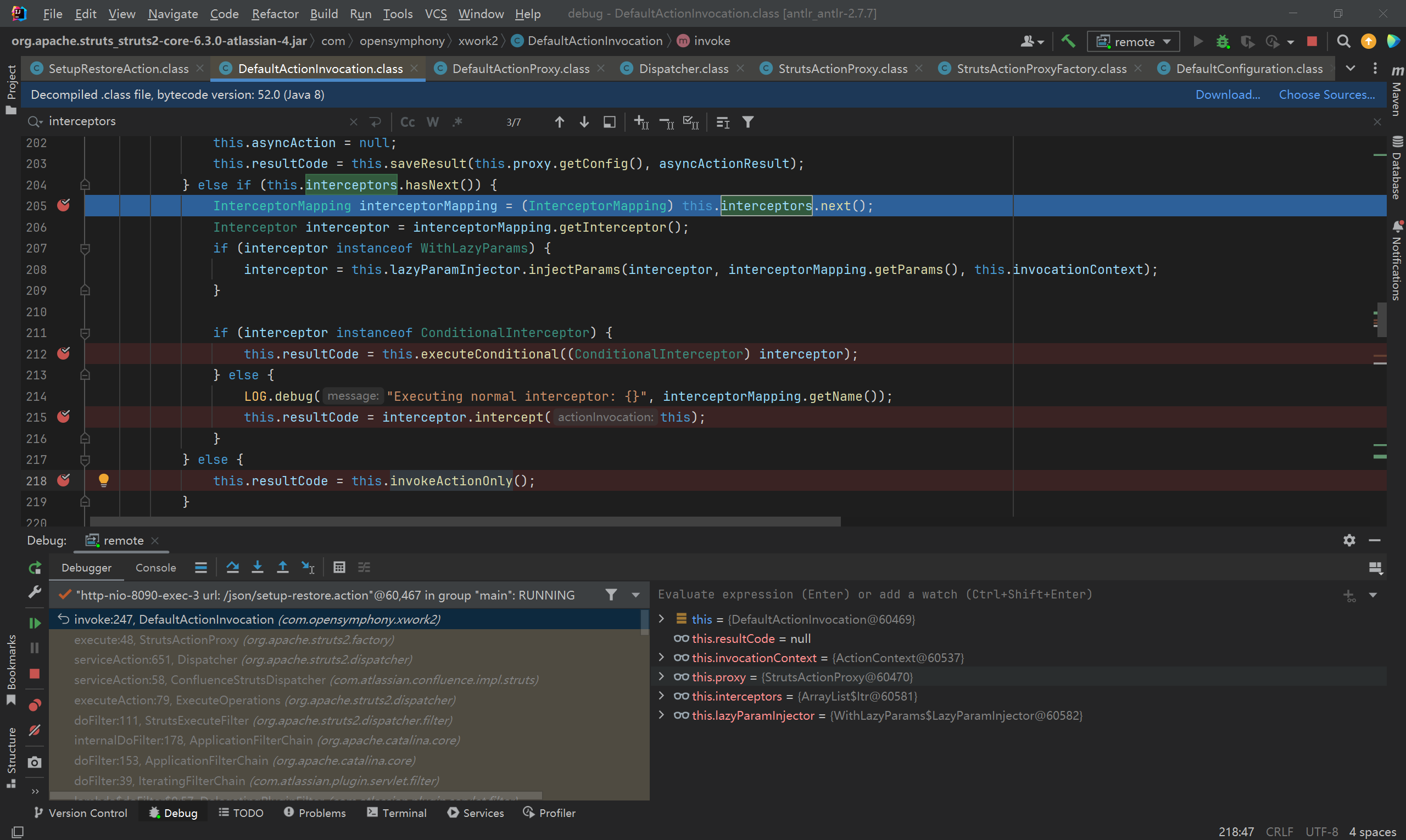The height and width of the screenshot is (840, 1406).
Task: Click the Choose Sources... link
Action: point(1327,94)
